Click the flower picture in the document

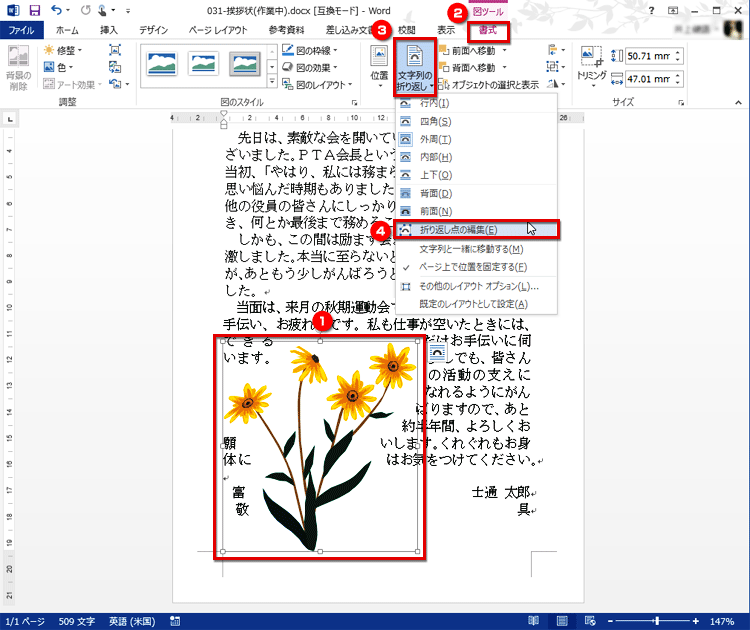coord(320,447)
